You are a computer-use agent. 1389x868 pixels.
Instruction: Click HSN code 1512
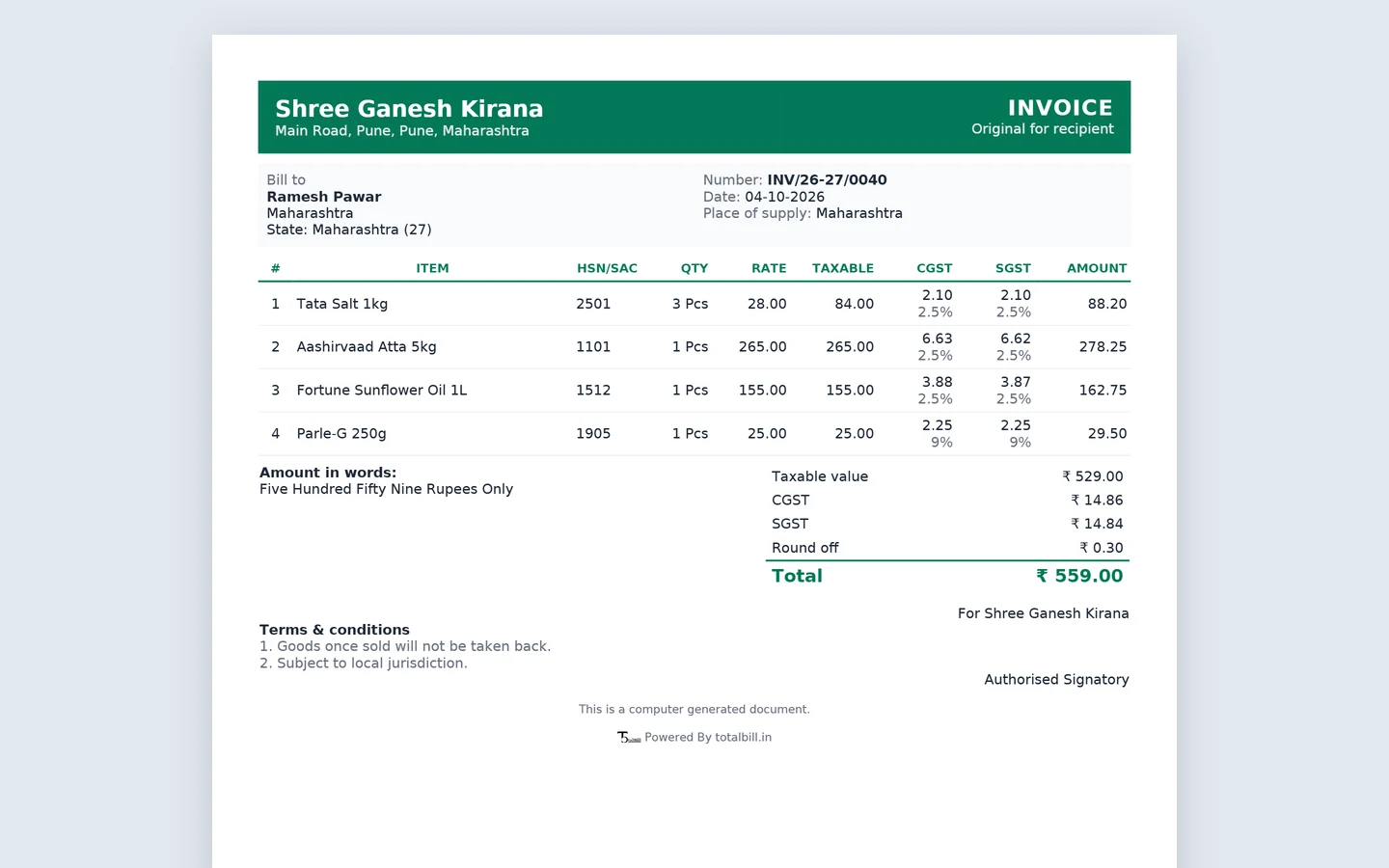click(593, 391)
